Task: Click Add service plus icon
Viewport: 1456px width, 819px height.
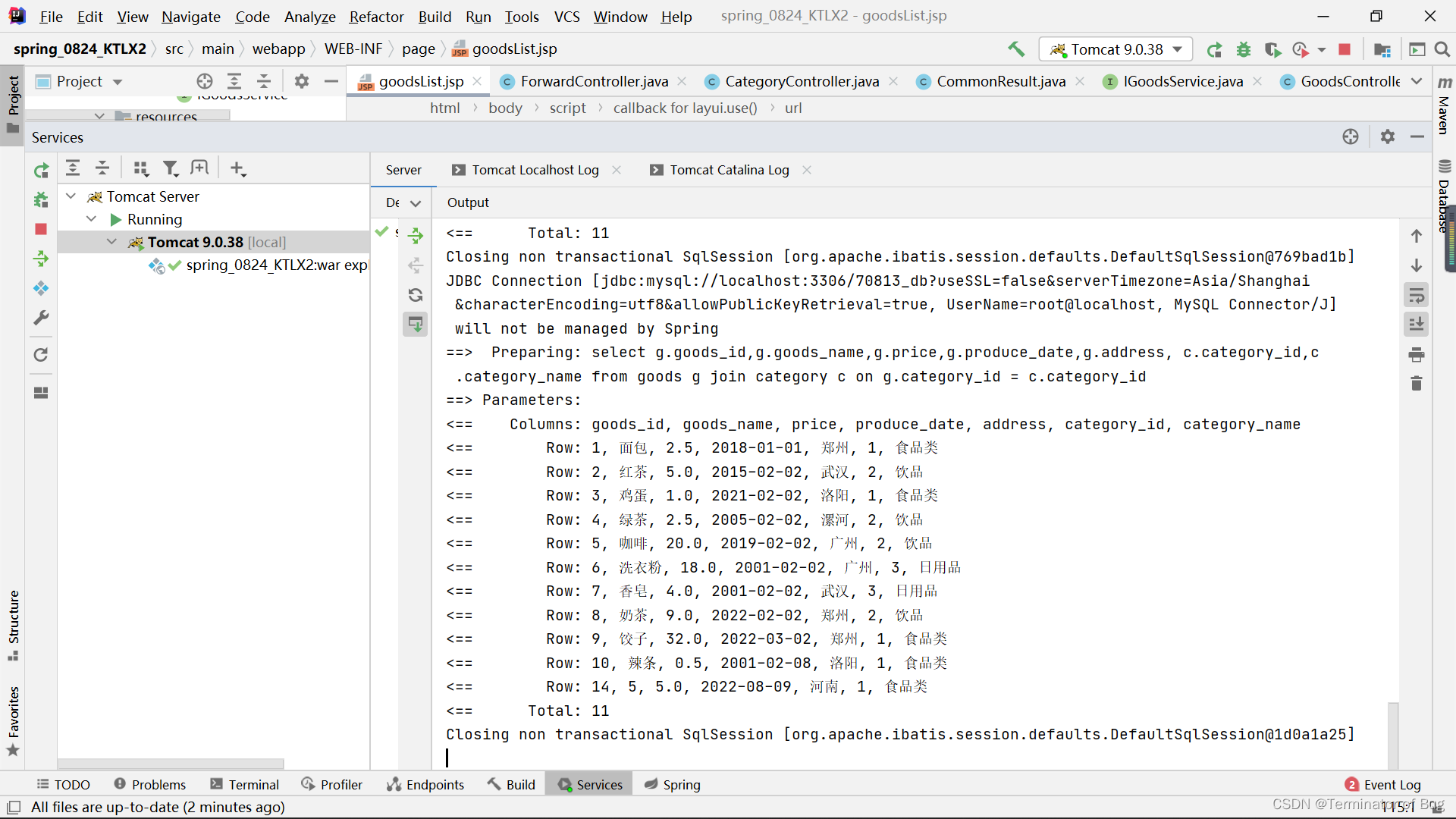Action: point(237,168)
